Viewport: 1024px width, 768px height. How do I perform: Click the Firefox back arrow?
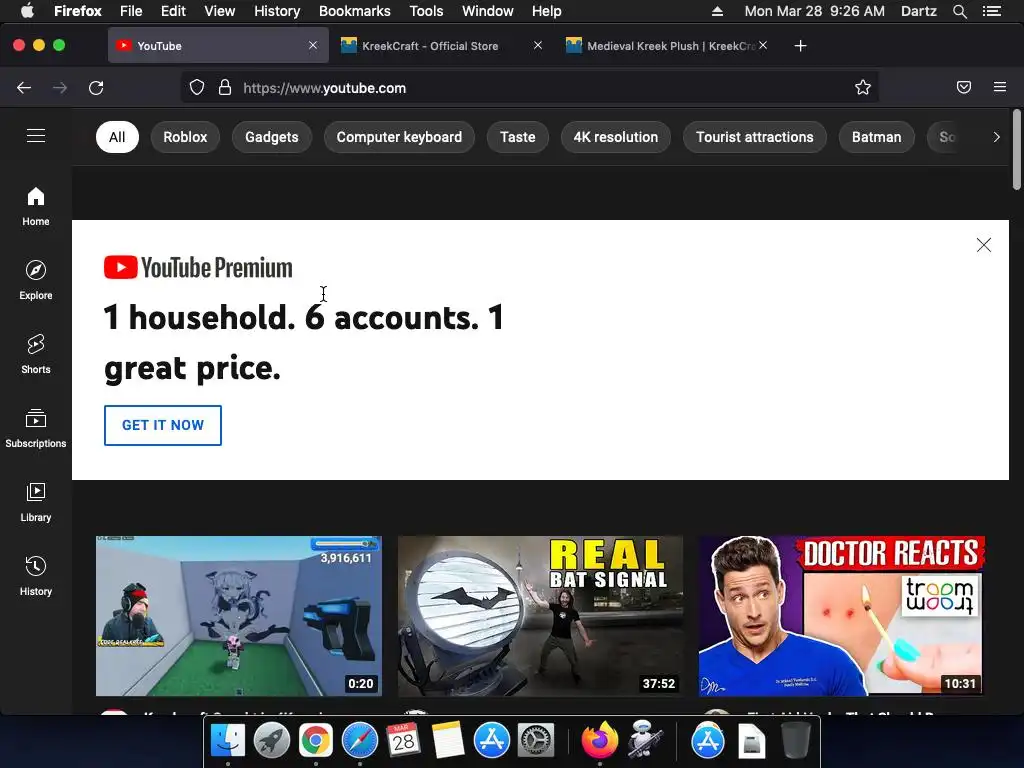click(x=24, y=88)
